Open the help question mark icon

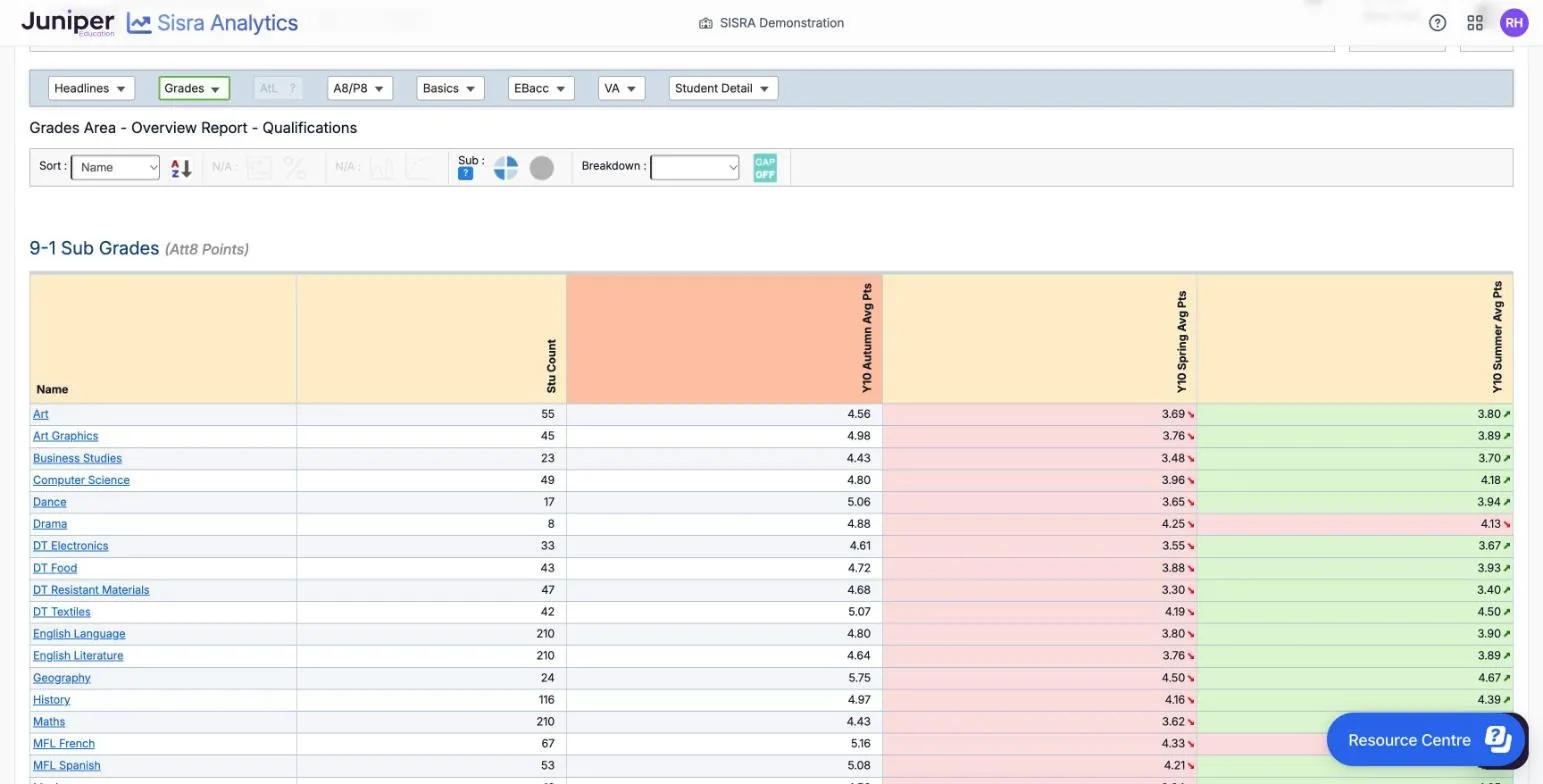pos(1437,23)
